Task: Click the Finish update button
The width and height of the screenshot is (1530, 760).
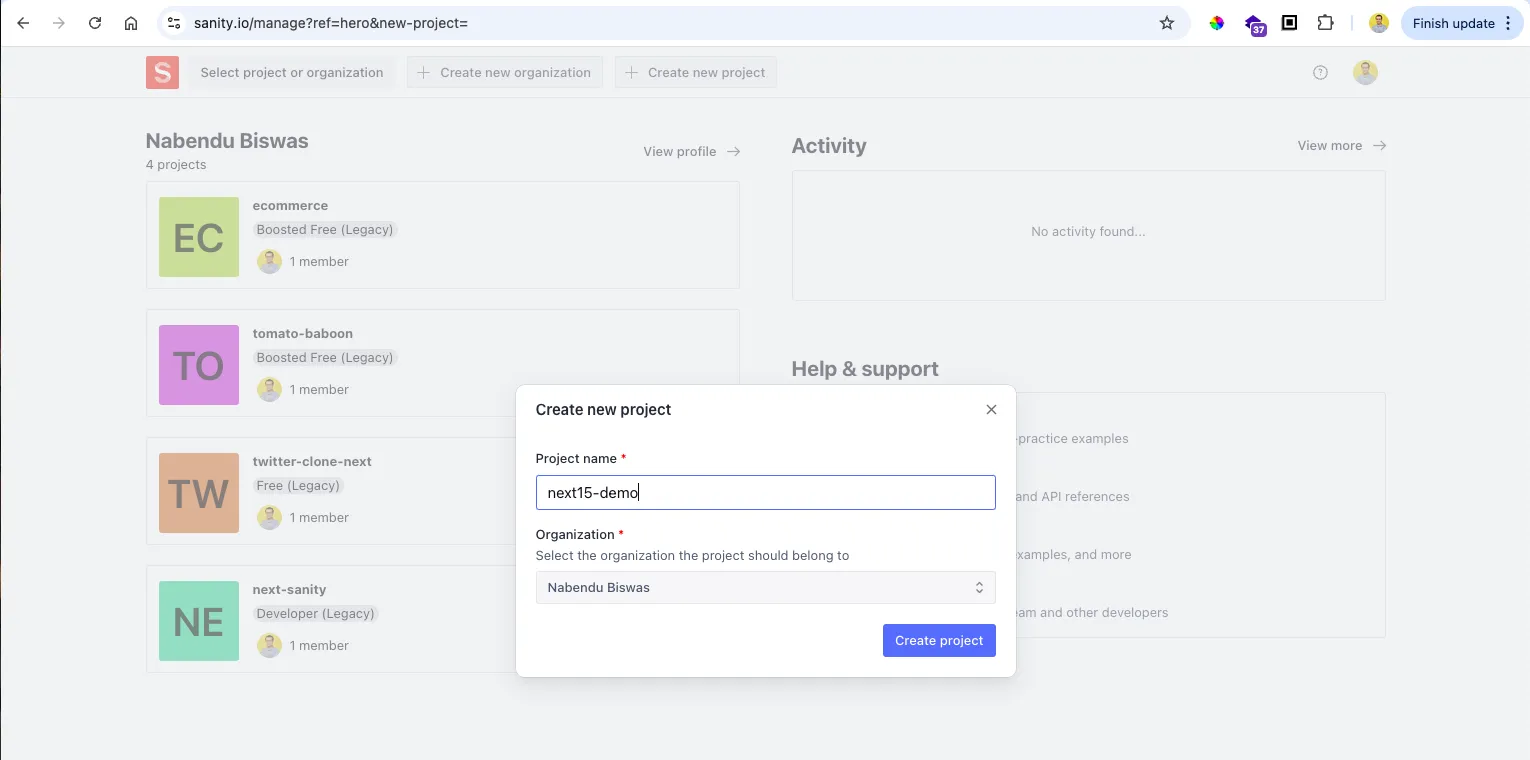Action: click(x=1462, y=23)
